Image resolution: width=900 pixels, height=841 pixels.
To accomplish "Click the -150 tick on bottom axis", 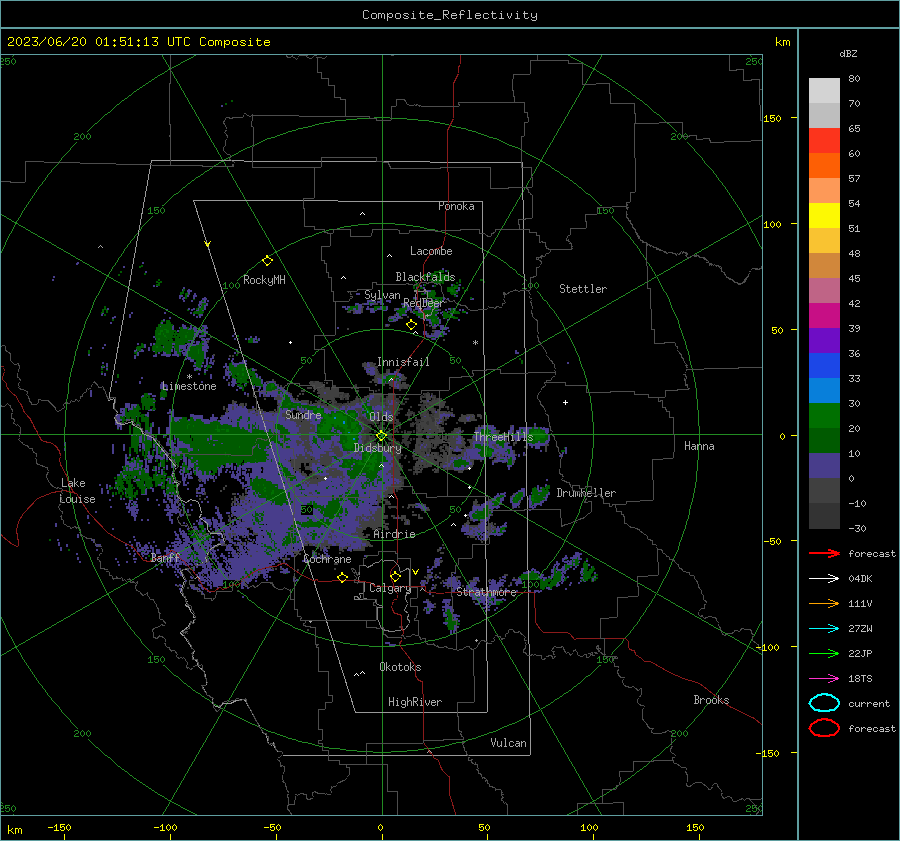I will pyautogui.click(x=59, y=827).
